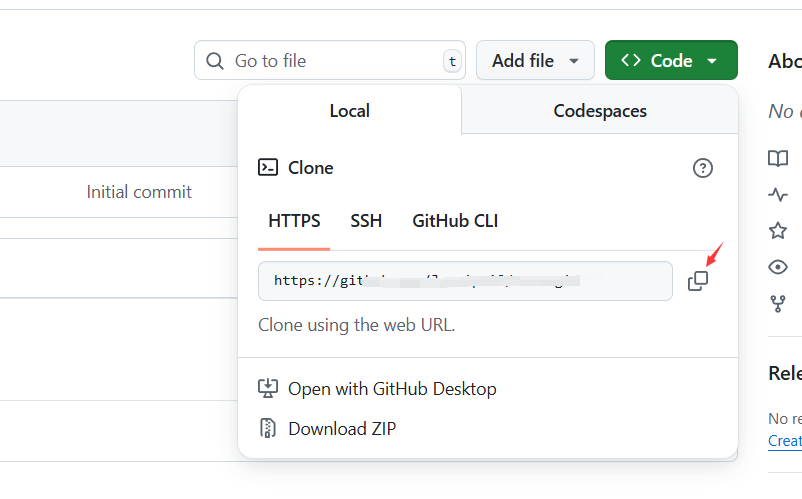
Task: Click the code brackets icon on Code button
Action: (x=631, y=60)
